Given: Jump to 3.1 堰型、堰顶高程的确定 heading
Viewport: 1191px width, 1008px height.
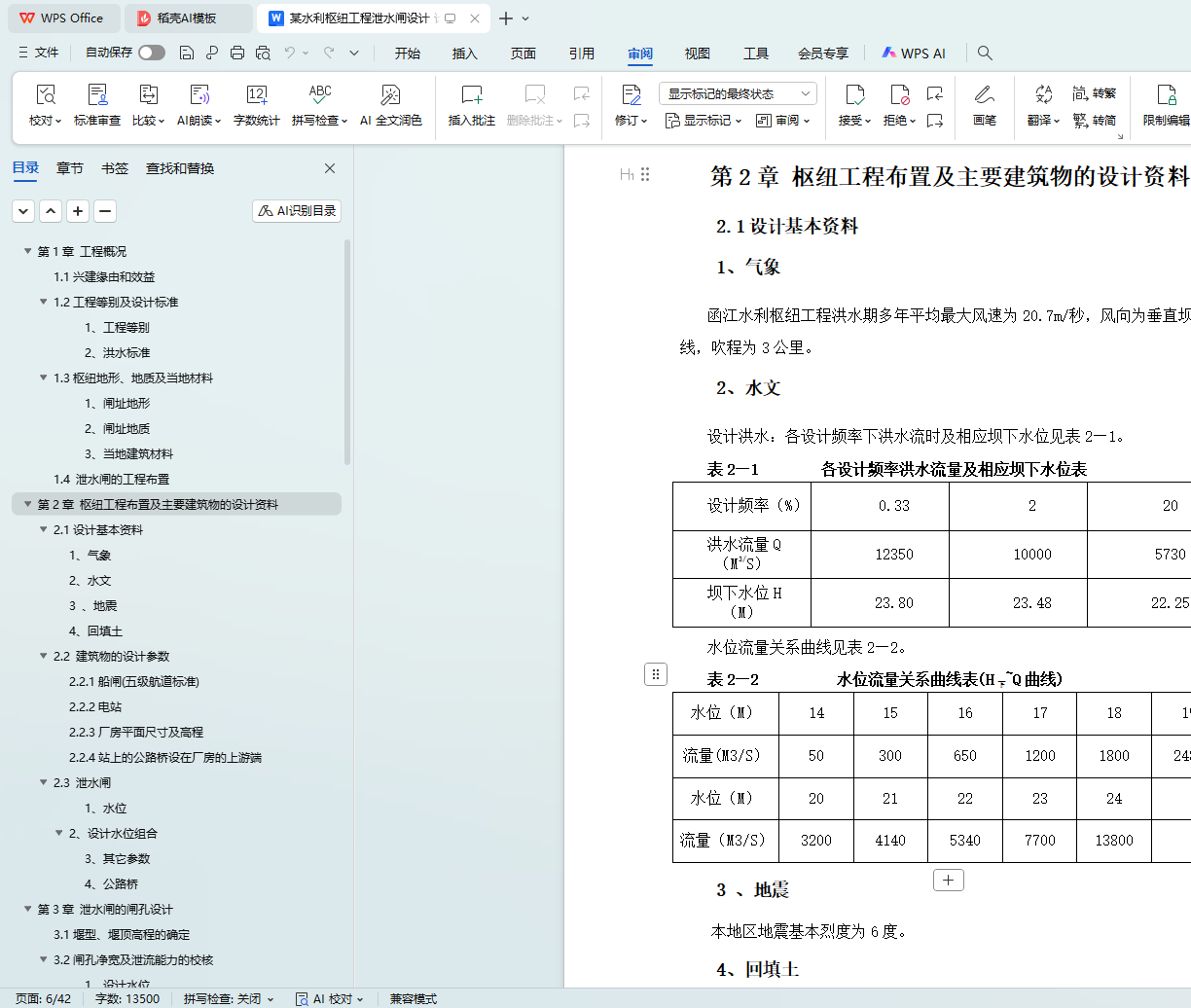Looking at the screenshot, I should 122,935.
